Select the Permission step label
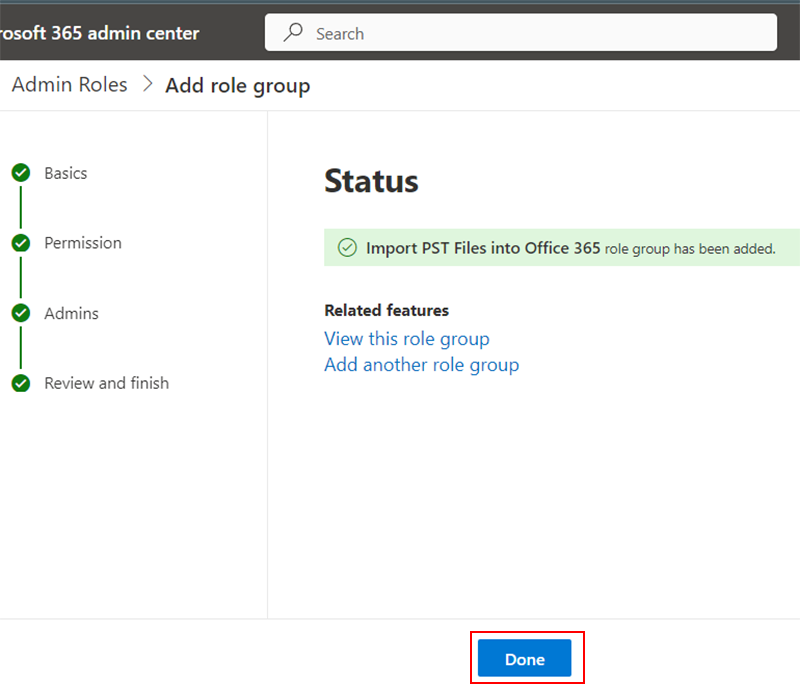The image size is (800, 686). [x=83, y=243]
